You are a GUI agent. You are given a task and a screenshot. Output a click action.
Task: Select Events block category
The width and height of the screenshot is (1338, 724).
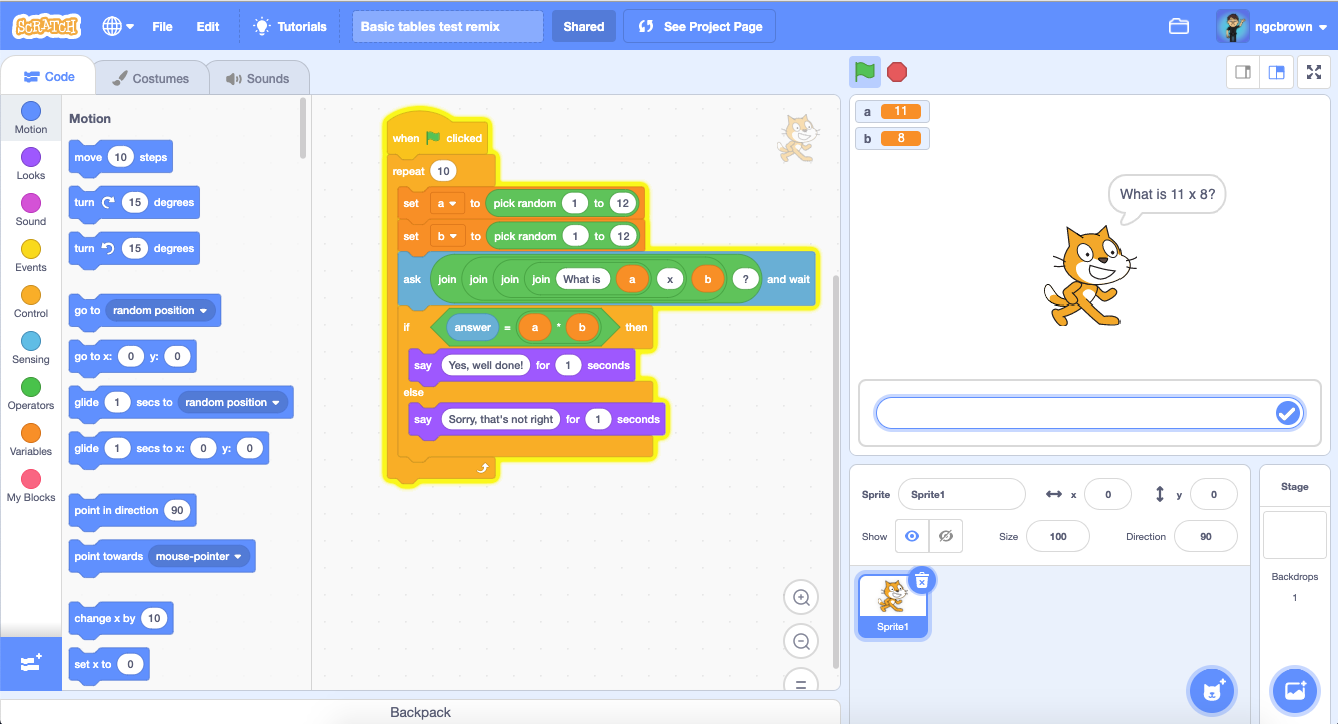[x=31, y=256]
